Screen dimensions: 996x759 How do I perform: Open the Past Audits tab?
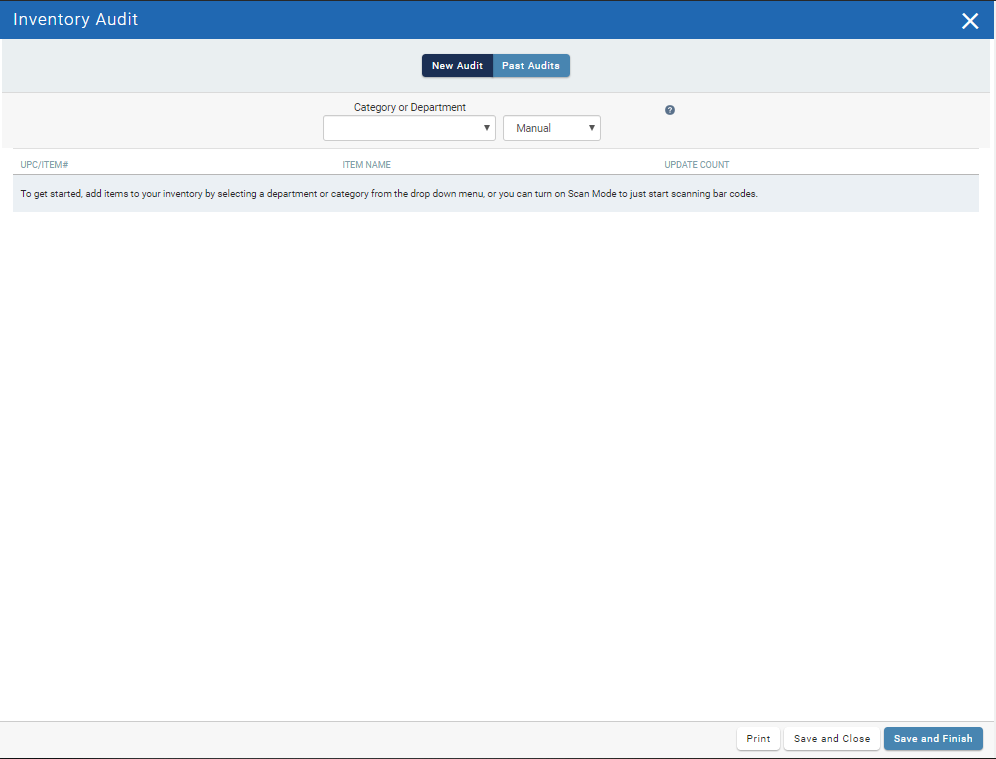tap(531, 66)
